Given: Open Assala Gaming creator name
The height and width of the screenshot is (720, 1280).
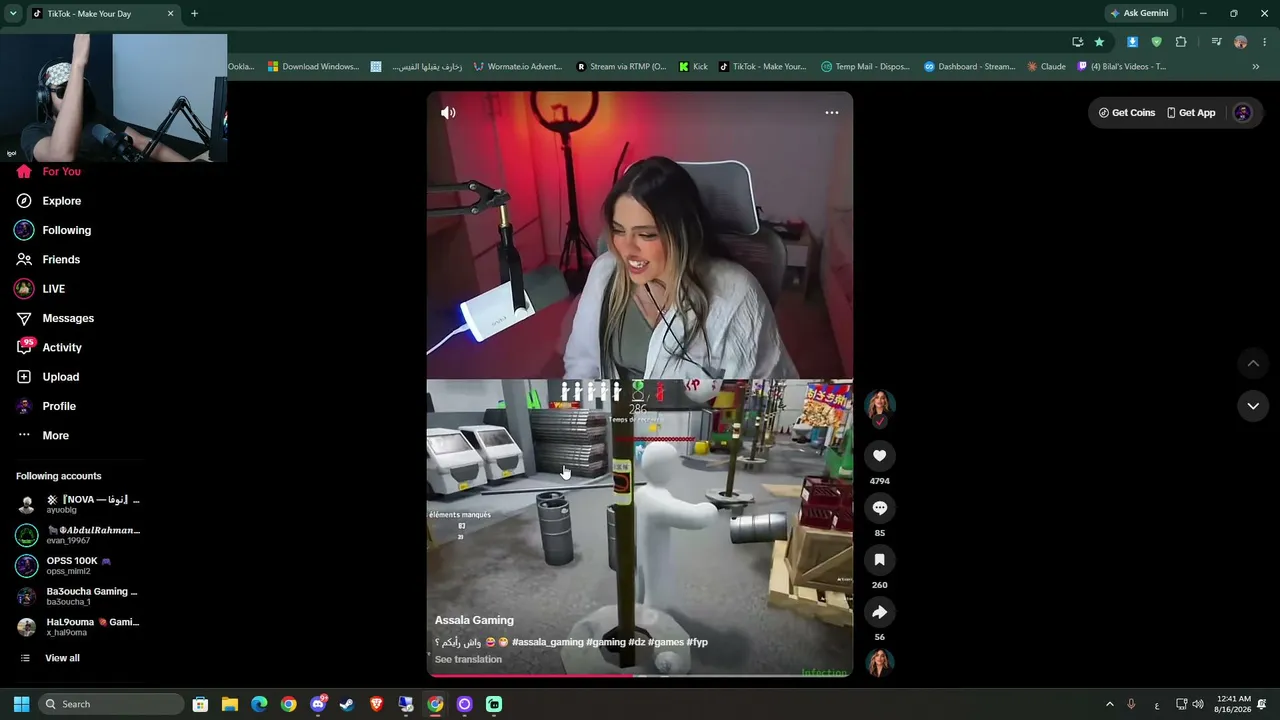Looking at the screenshot, I should click(474, 620).
